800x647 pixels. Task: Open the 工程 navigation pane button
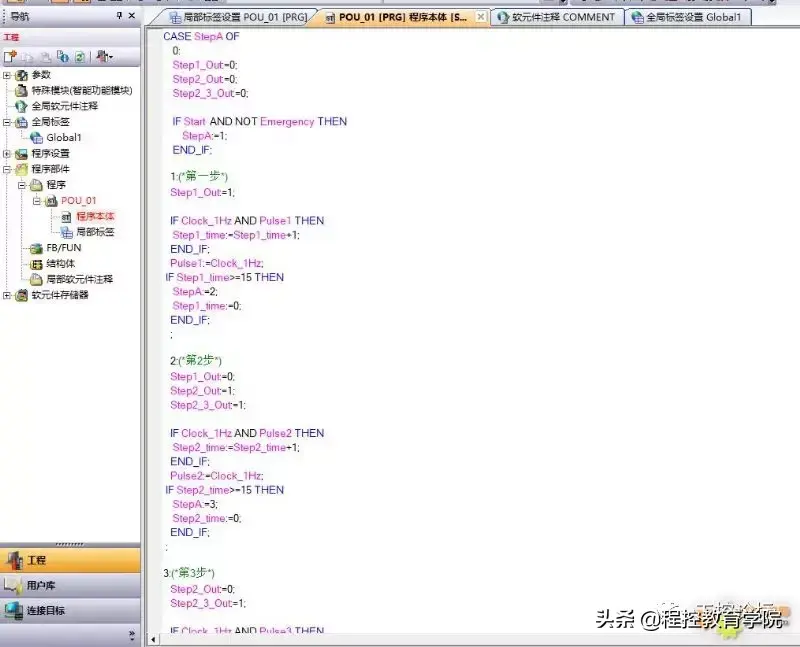pos(70,560)
